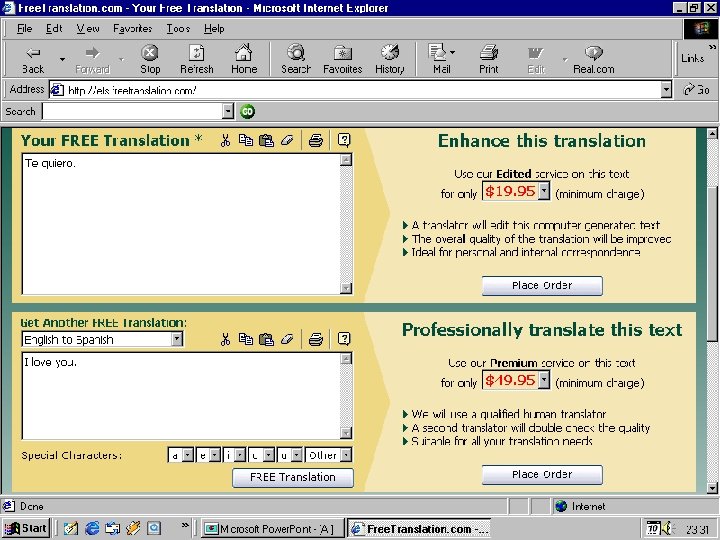Refresh the page with Refresh icon
This screenshot has height=540, width=720.
[197, 59]
